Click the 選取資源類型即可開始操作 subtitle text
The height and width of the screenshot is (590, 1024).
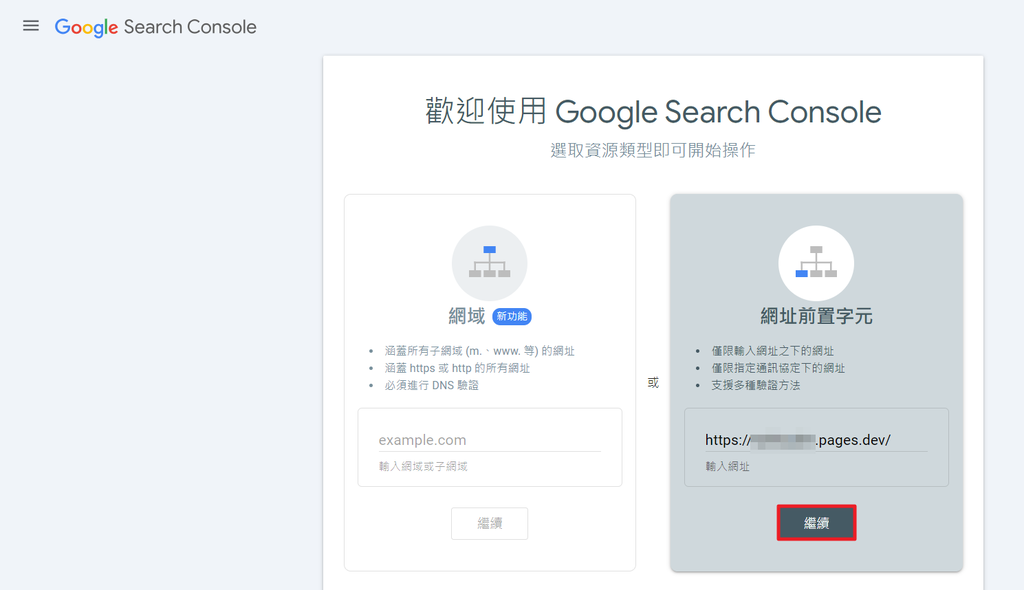(654, 149)
